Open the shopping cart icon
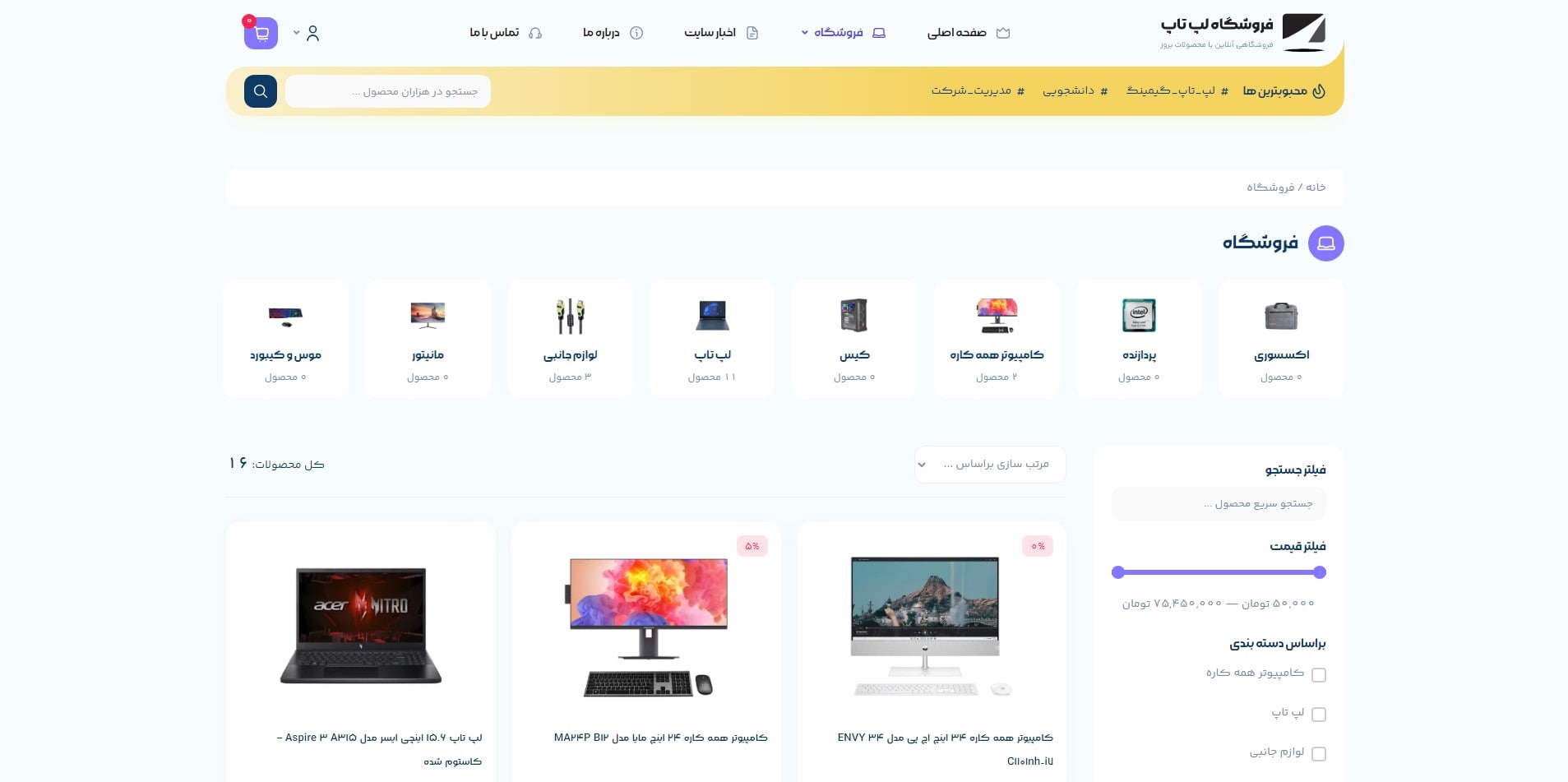Viewport: 1568px width, 782px height. click(x=261, y=34)
